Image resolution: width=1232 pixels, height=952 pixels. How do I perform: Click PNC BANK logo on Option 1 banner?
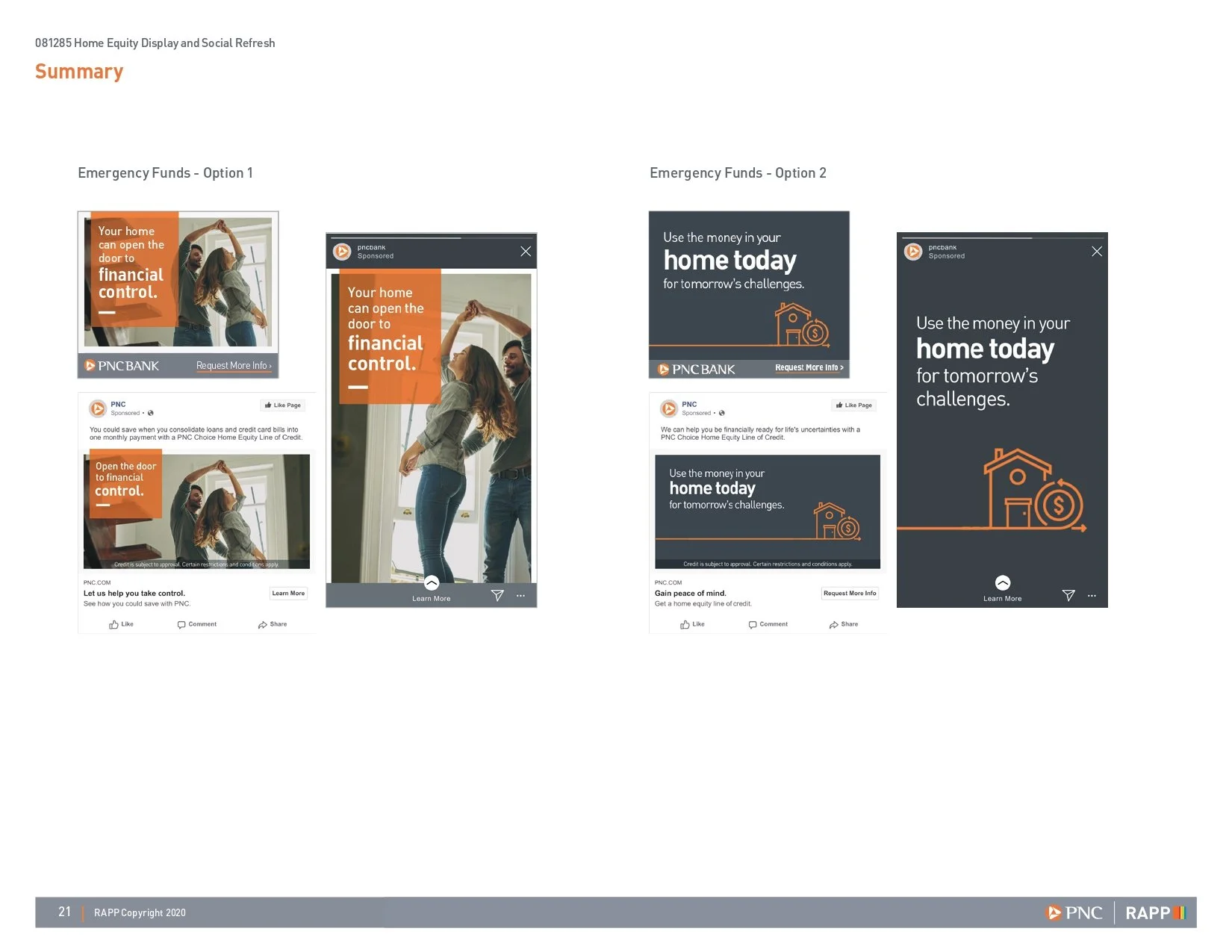(x=122, y=366)
